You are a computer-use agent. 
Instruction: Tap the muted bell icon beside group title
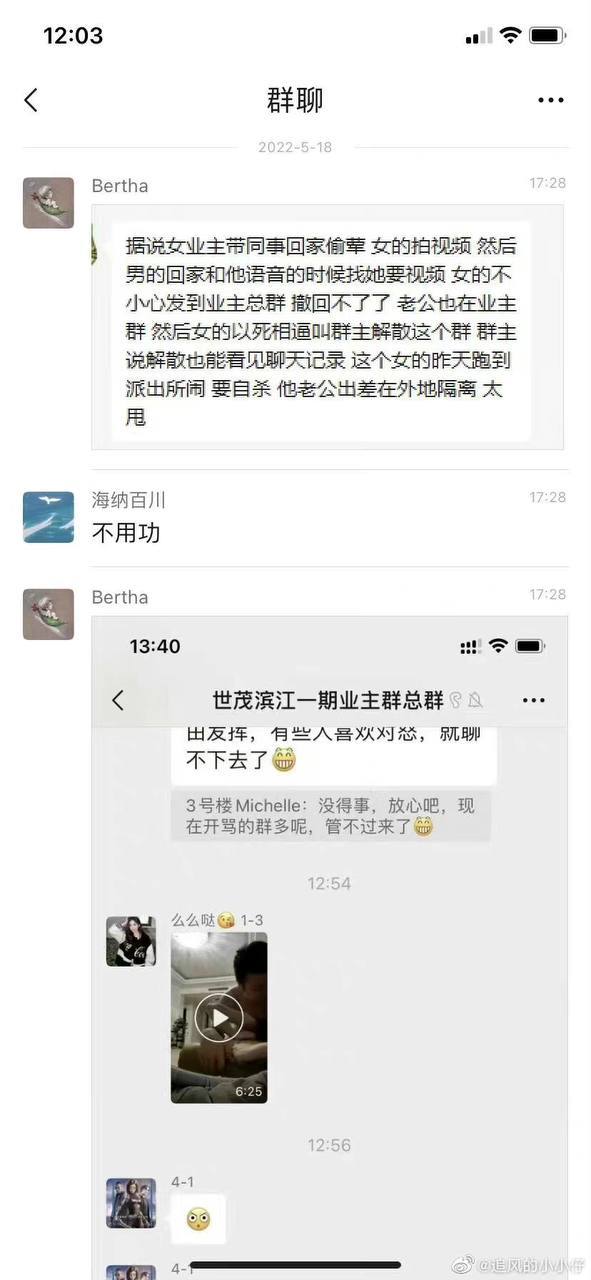click(475, 701)
